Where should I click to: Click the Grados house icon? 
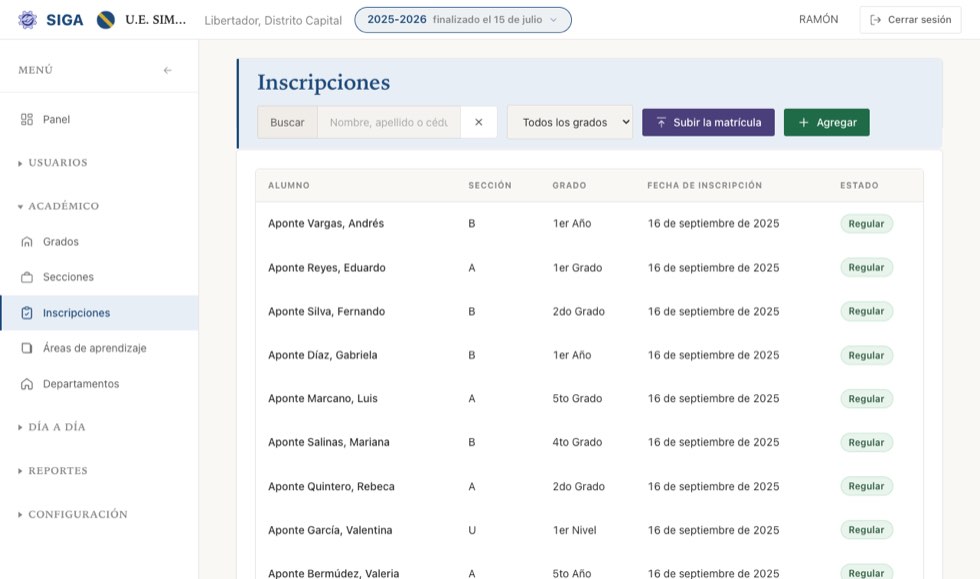[x=27, y=241]
